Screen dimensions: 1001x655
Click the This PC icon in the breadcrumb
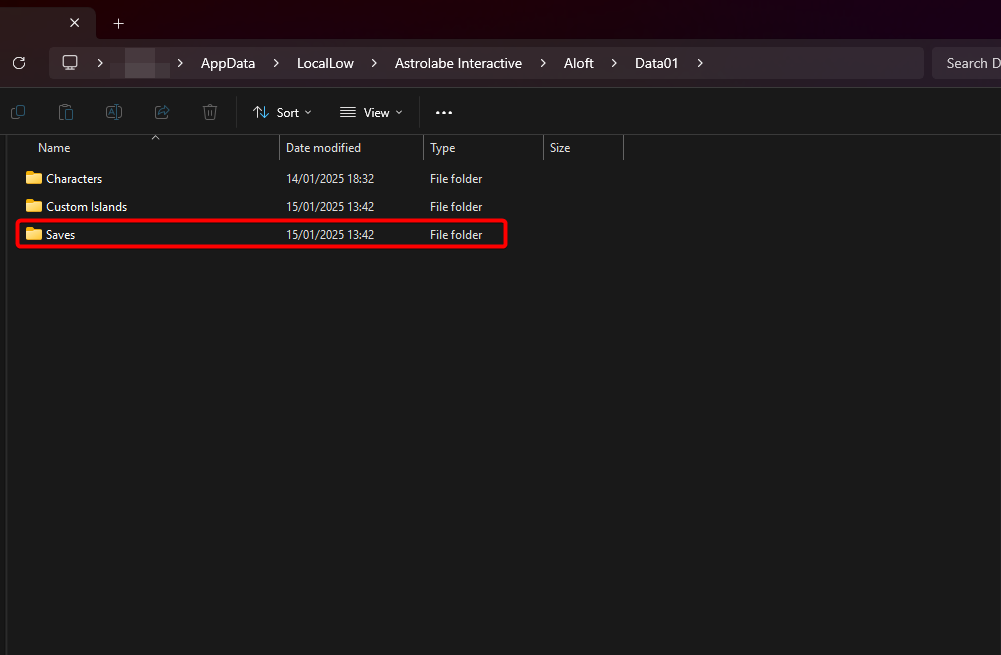[x=69, y=62]
